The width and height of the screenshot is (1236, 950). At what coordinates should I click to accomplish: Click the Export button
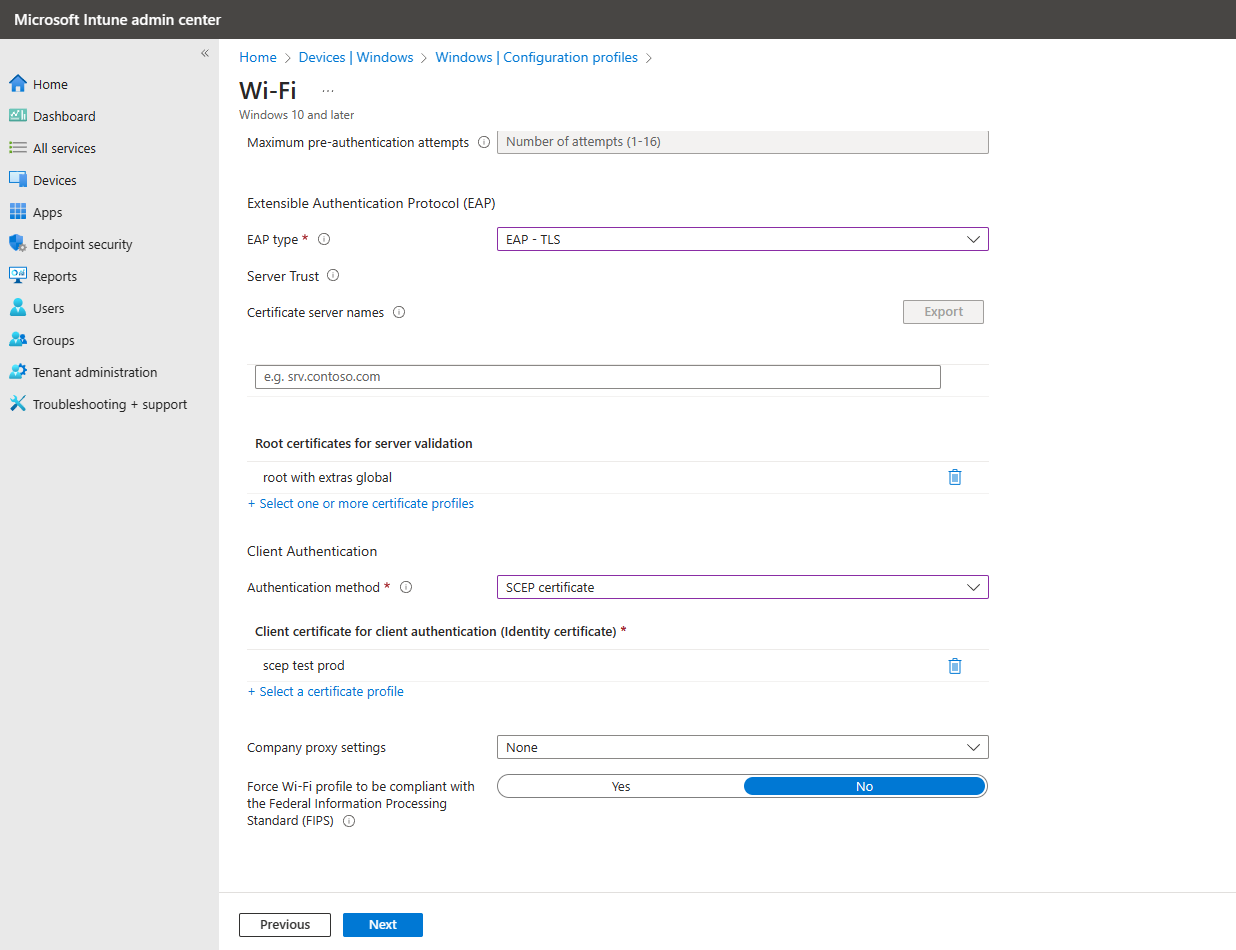coord(943,312)
